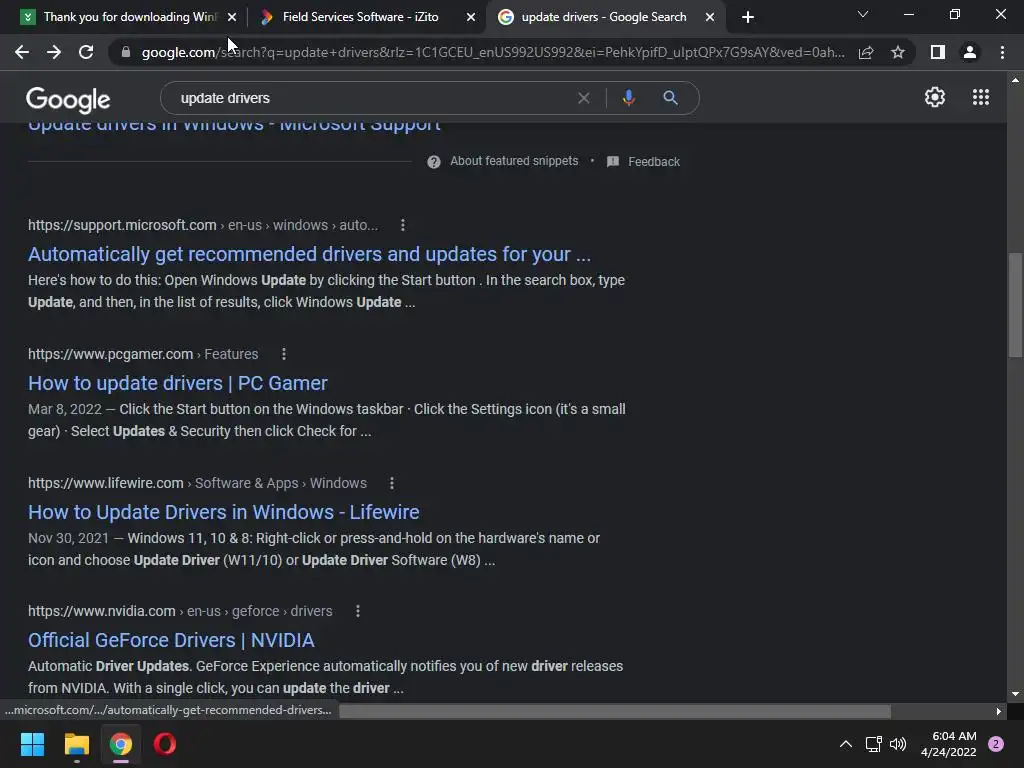Viewport: 1024px width, 768px height.
Task: Click https://www.nvidia.com breadcrumb text
Action: [101, 611]
